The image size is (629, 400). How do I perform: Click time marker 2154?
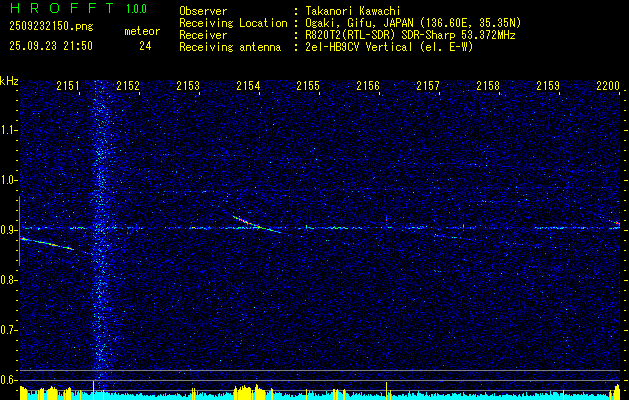[x=248, y=85]
